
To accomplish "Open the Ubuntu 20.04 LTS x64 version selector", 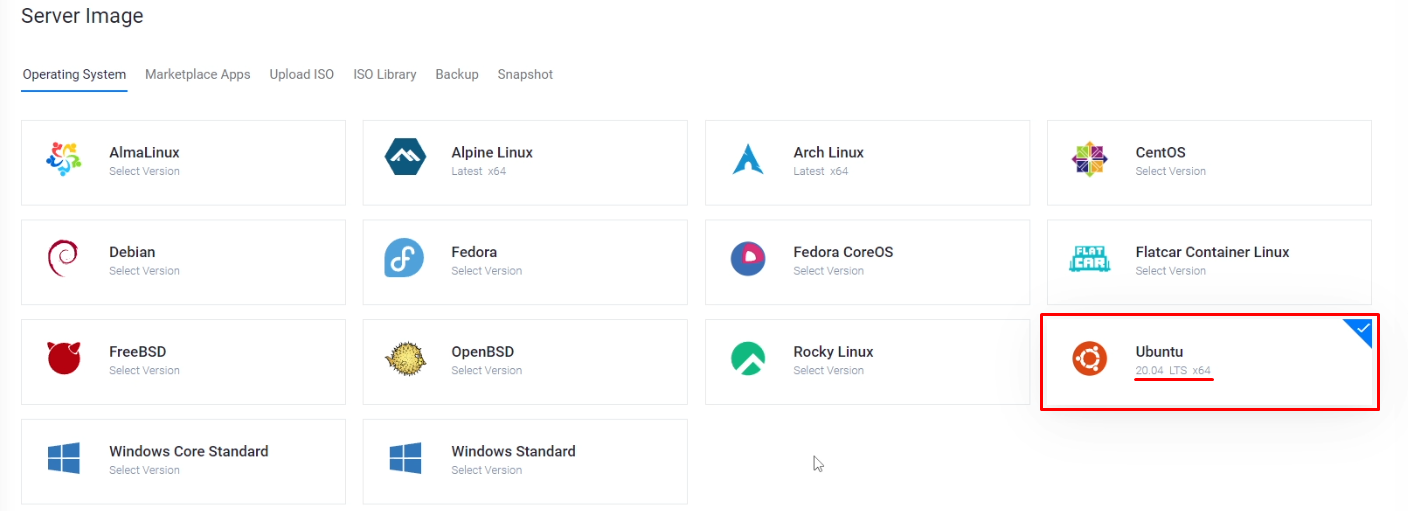I will click(x=1174, y=371).
